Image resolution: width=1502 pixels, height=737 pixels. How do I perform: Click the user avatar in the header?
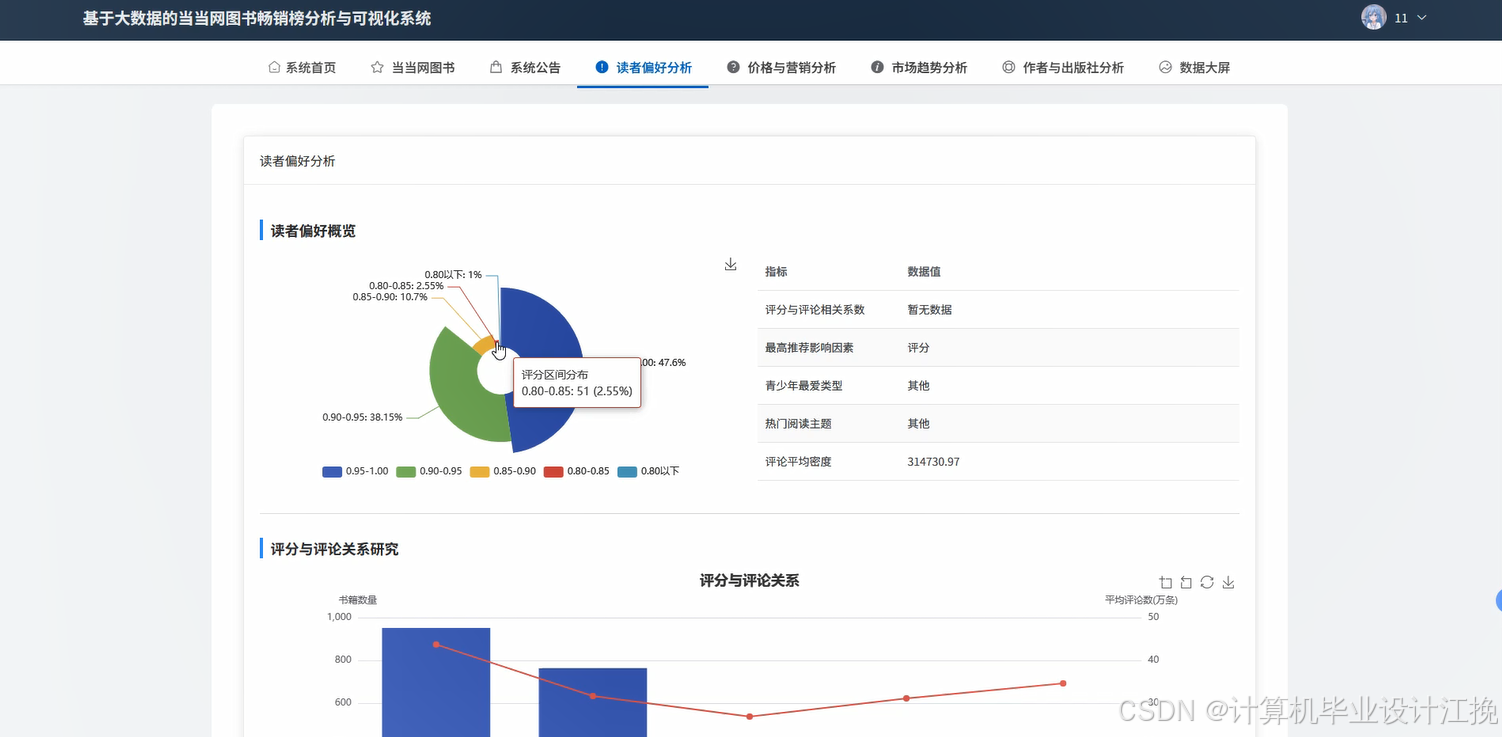[1374, 18]
